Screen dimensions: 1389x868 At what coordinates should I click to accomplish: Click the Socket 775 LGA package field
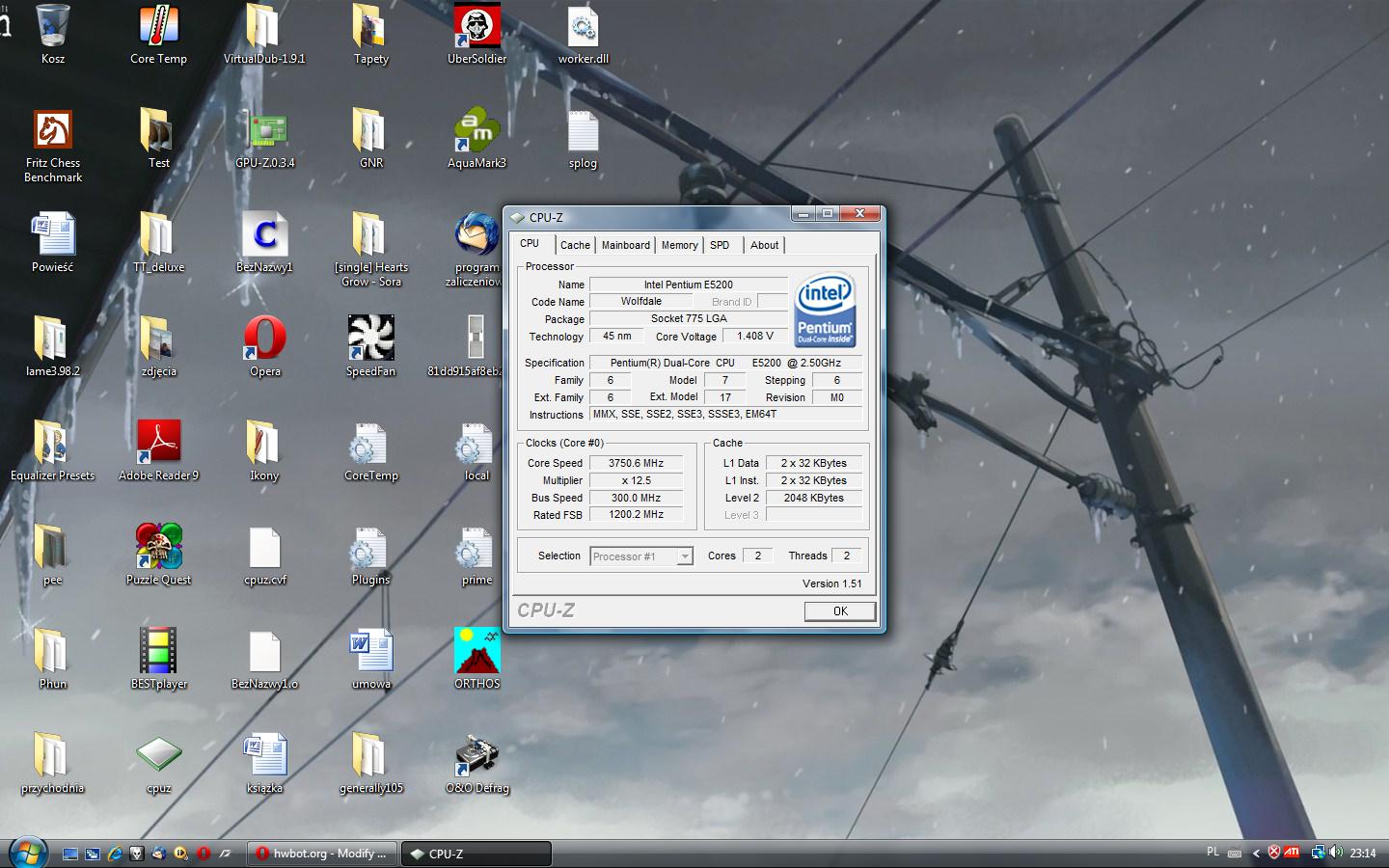(689, 319)
